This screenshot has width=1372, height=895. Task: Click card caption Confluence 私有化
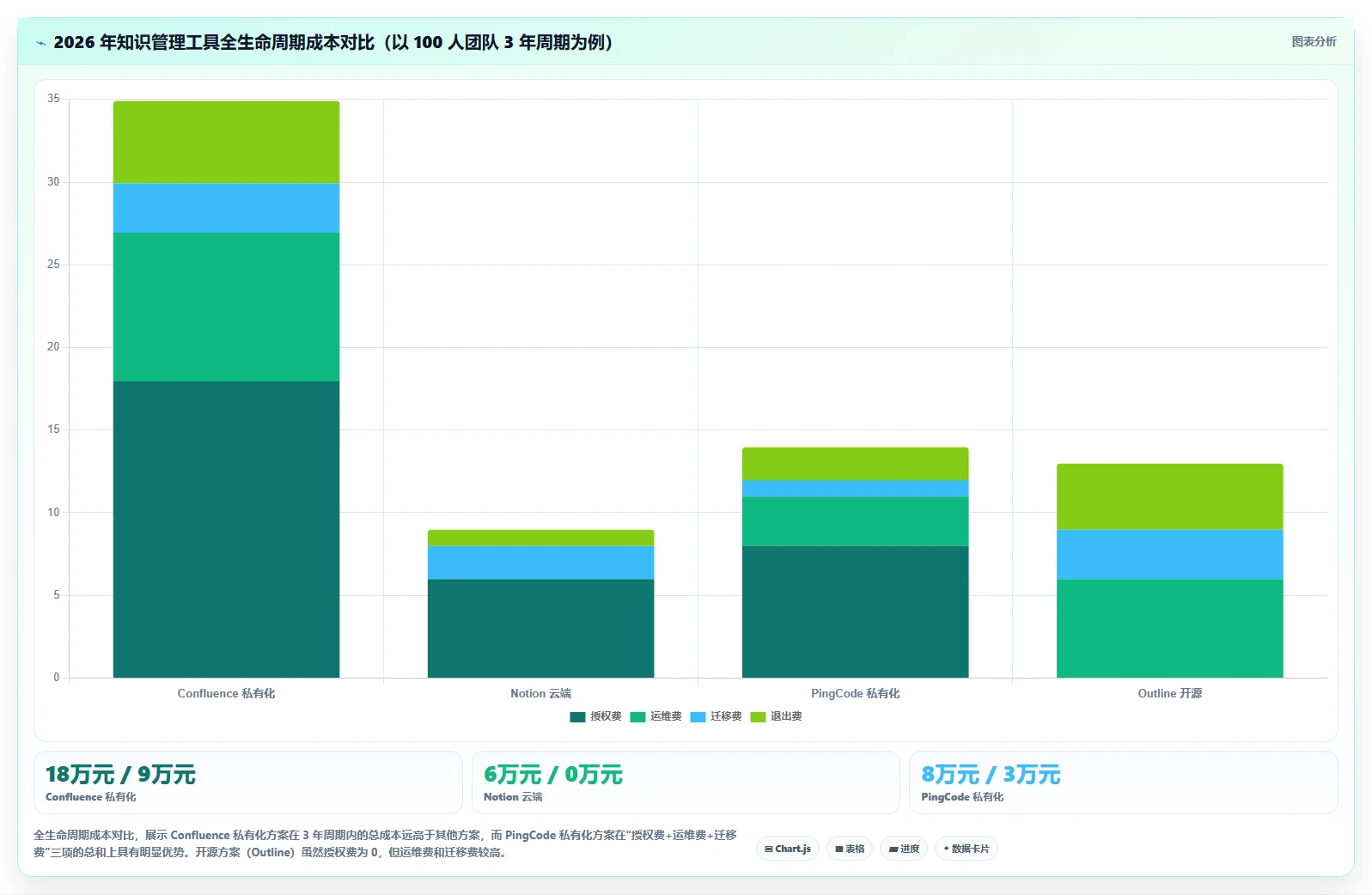(x=91, y=797)
